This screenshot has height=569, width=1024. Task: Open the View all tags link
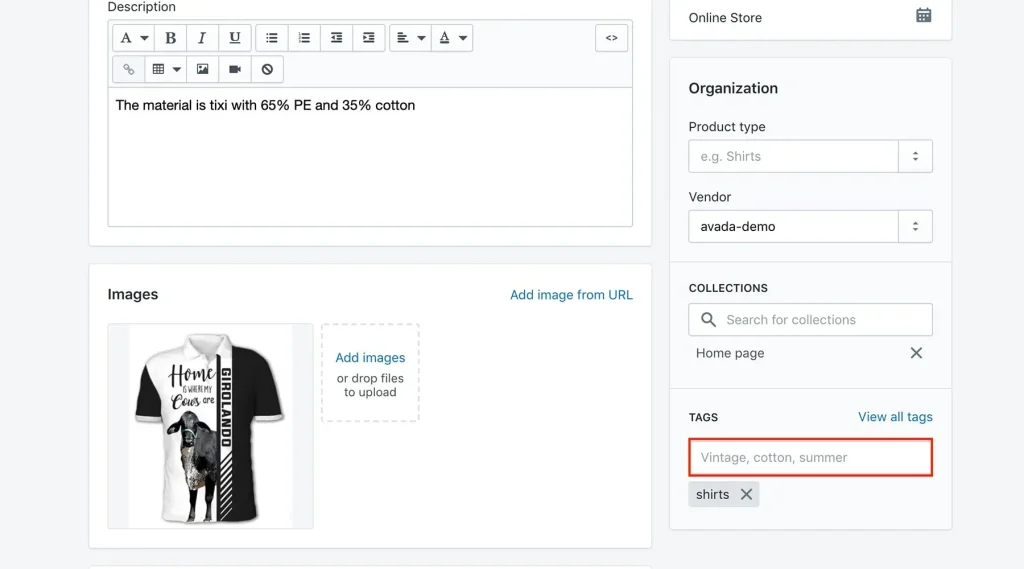(x=895, y=417)
